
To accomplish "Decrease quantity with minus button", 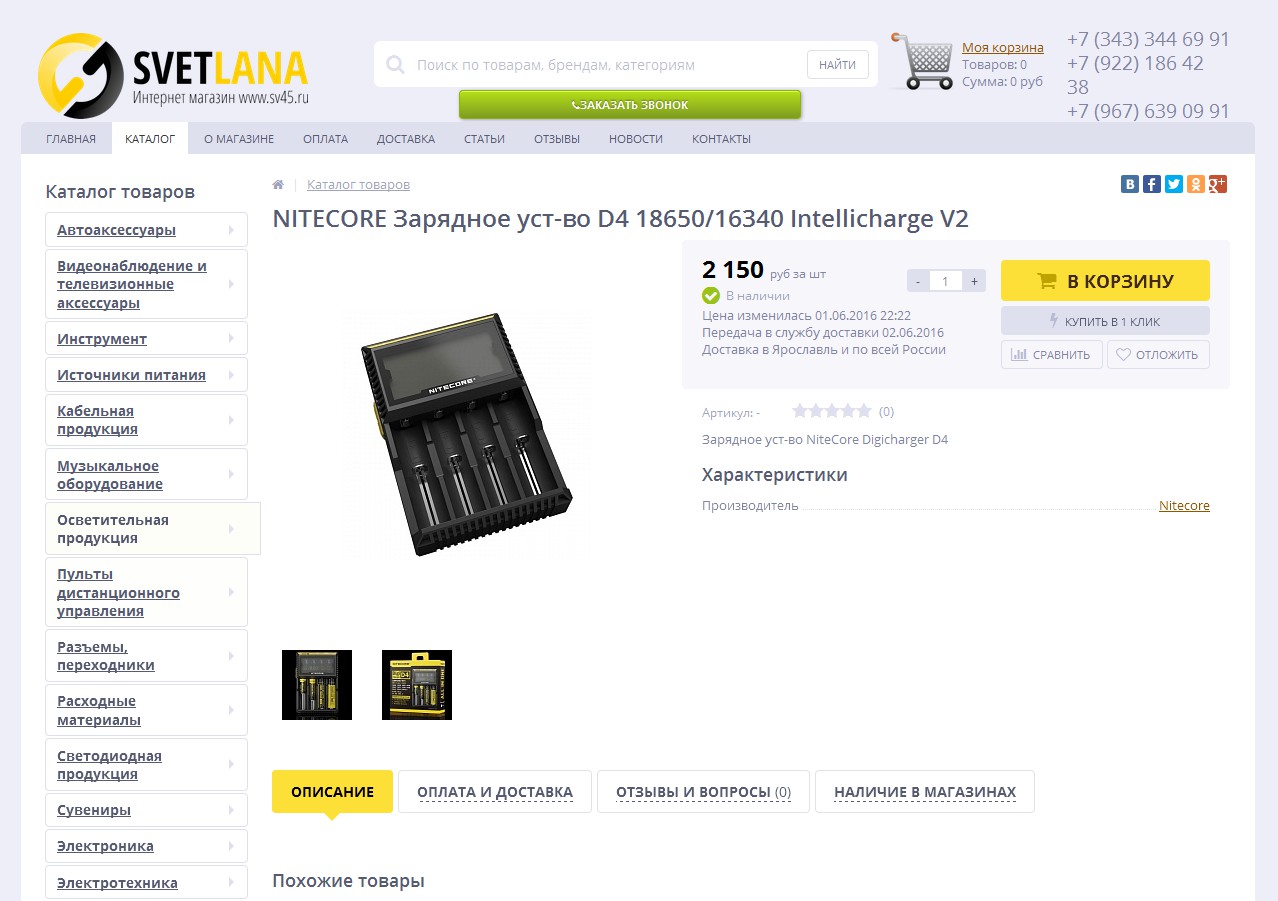I will coord(918,281).
